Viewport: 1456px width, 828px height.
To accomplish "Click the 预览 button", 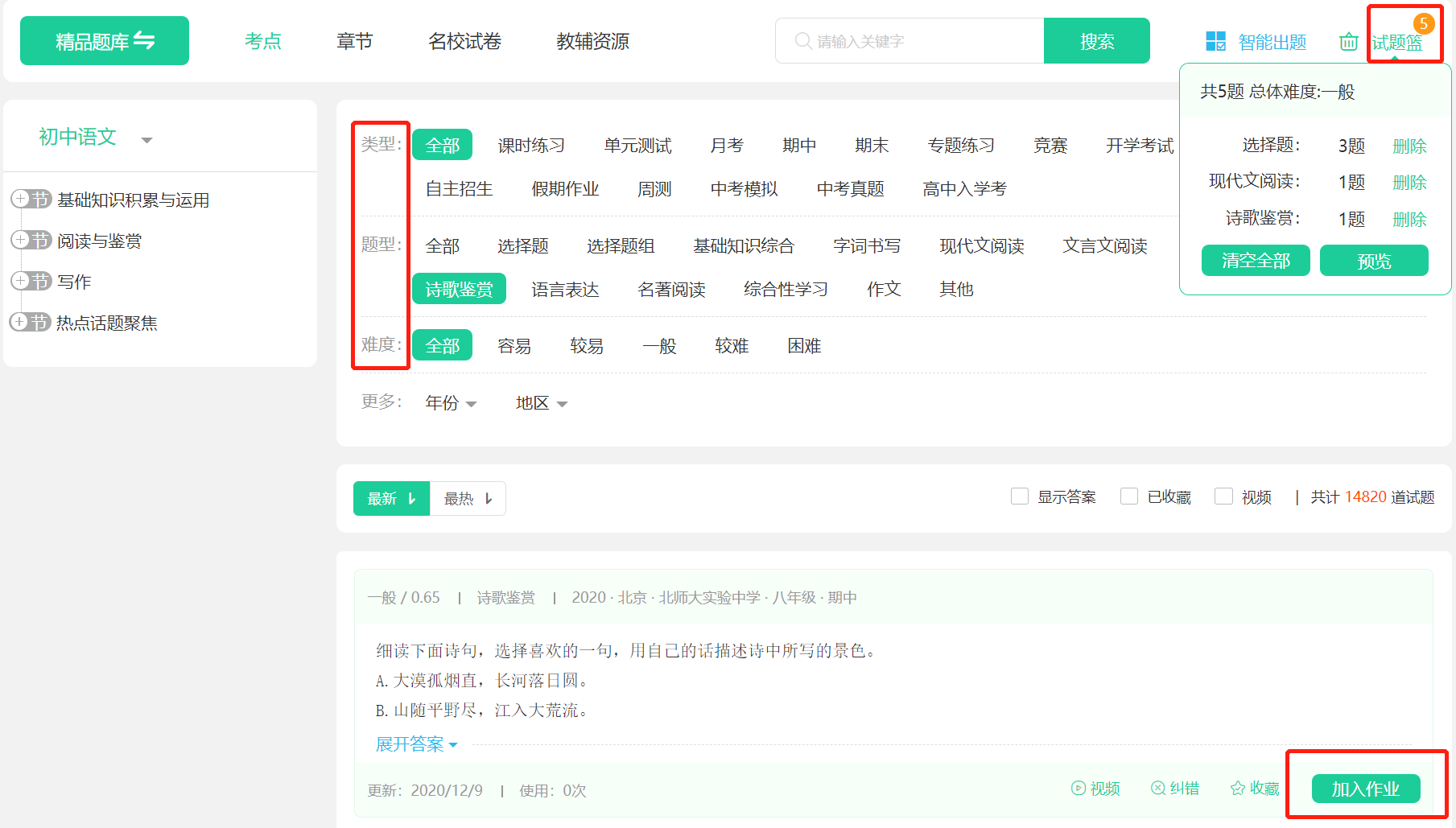I will 1374,261.
